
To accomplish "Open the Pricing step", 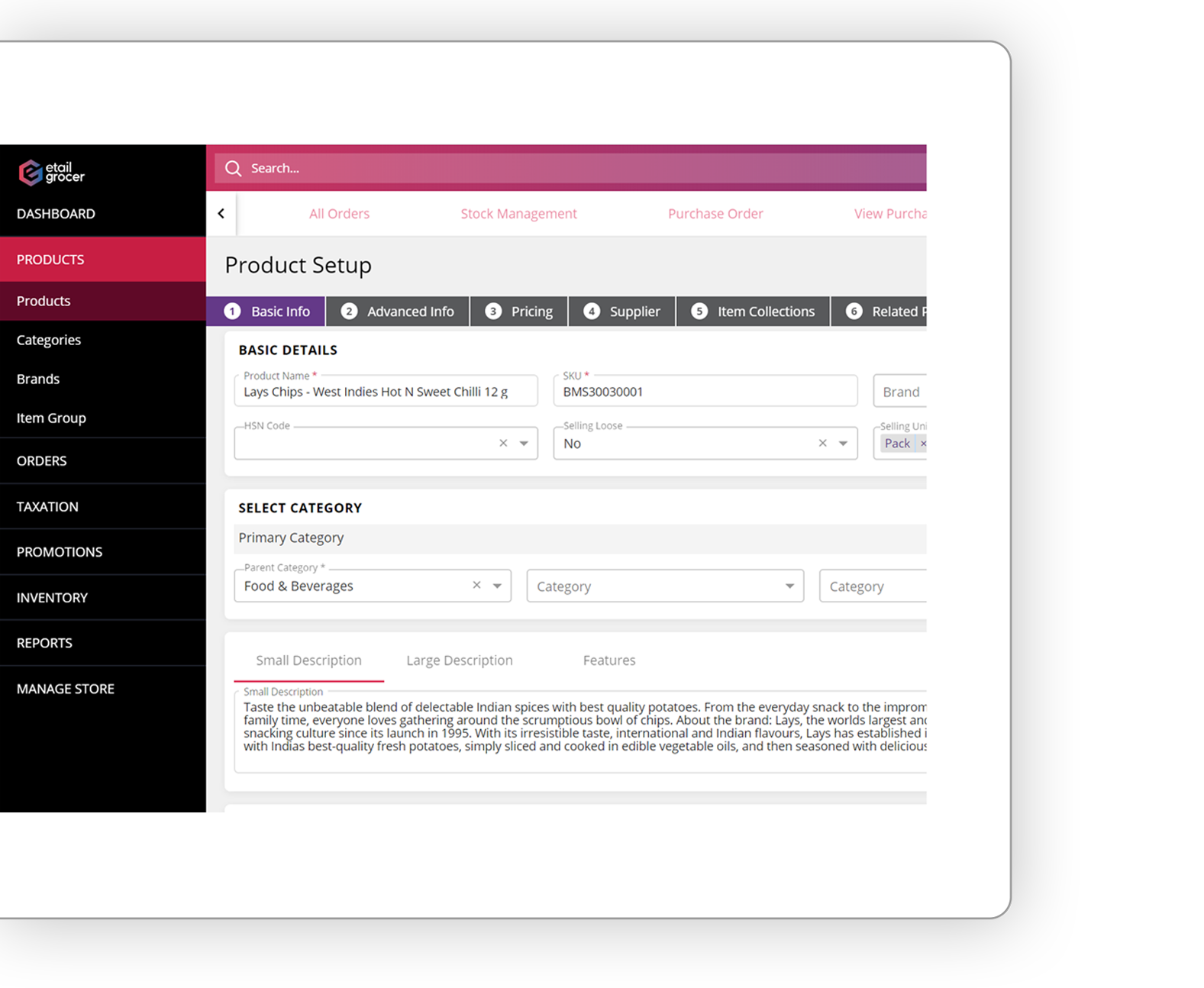I will pyautogui.click(x=519, y=312).
